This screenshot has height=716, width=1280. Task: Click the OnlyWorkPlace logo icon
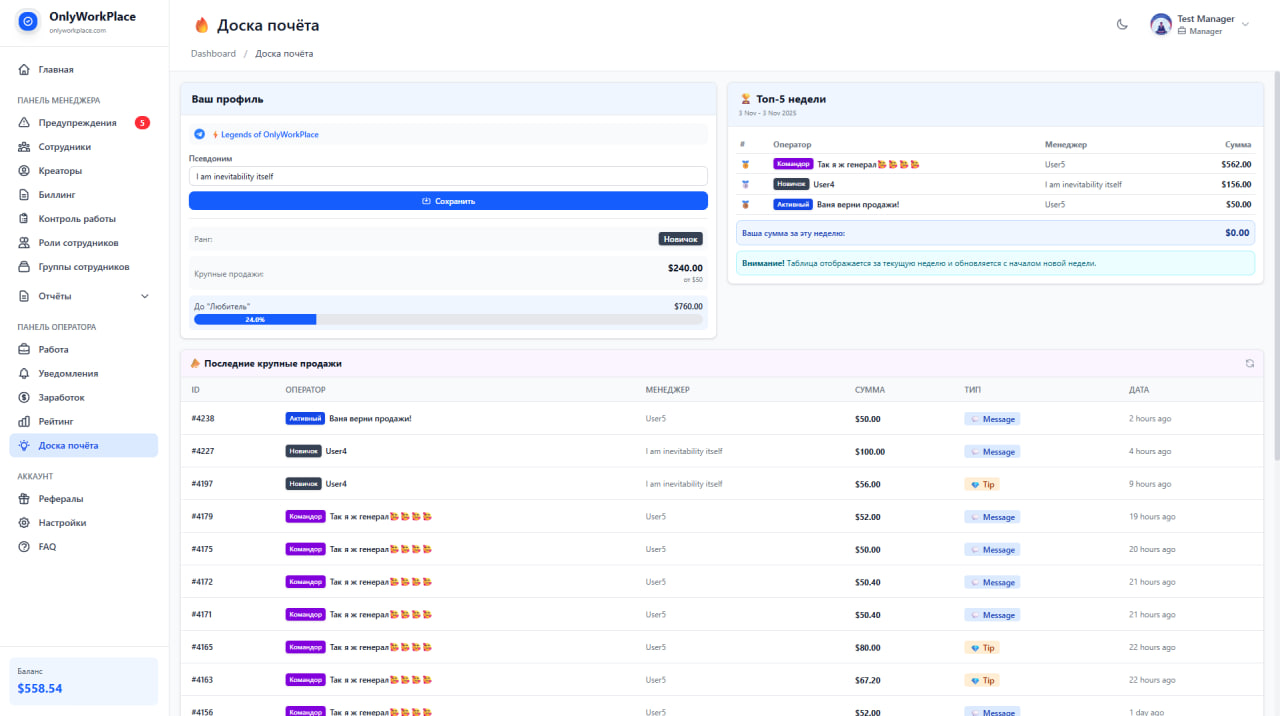tap(29, 21)
